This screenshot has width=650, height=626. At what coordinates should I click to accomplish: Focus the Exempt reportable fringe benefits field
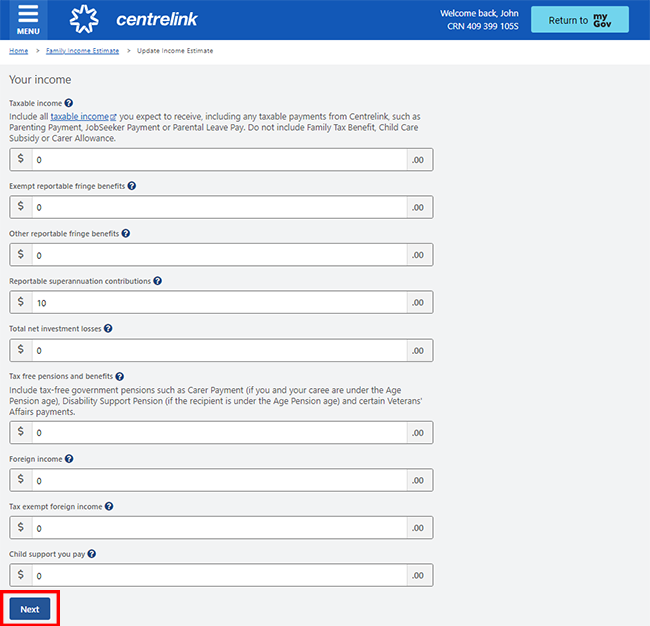click(x=220, y=207)
